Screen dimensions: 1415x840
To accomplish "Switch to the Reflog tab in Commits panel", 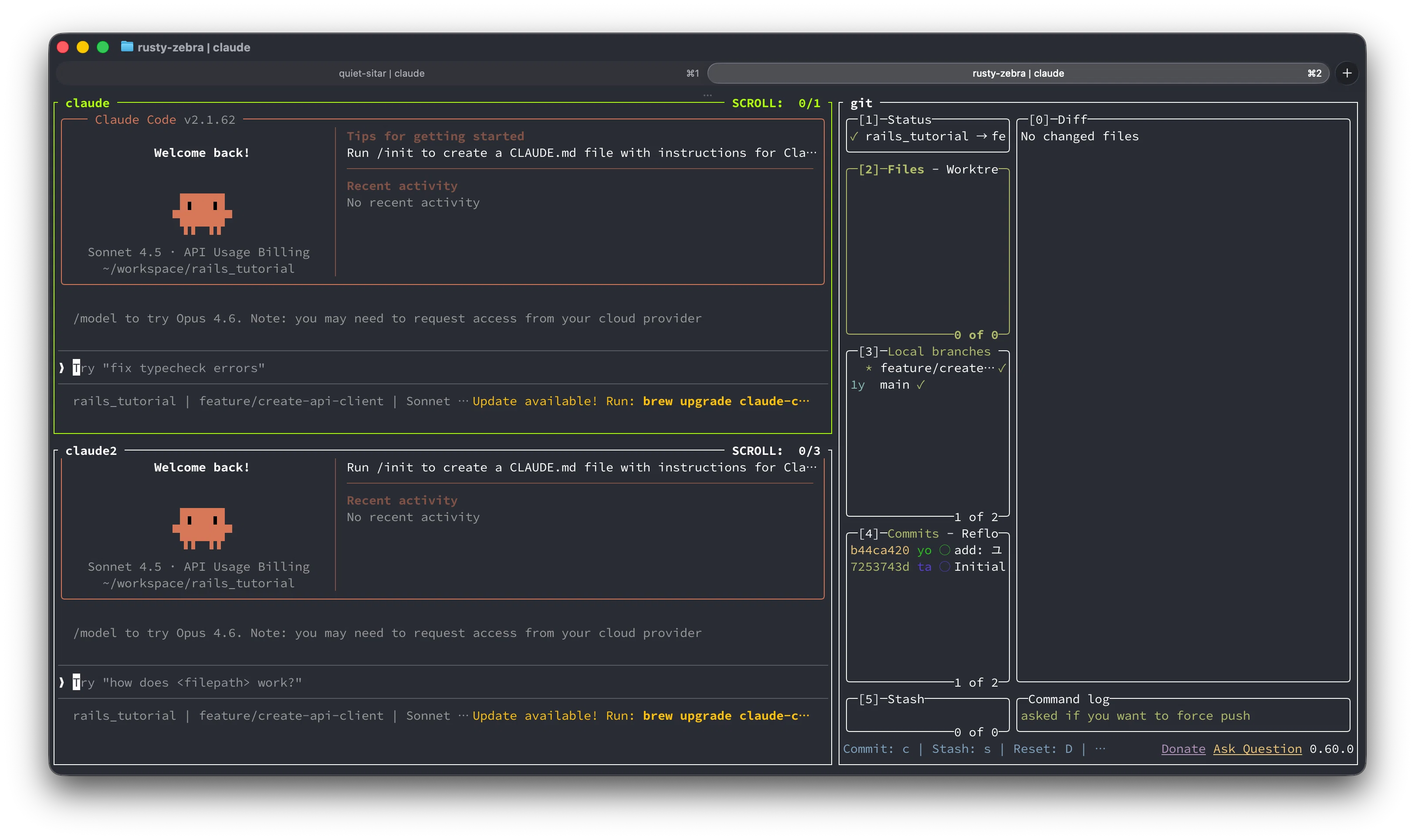I will [x=980, y=533].
